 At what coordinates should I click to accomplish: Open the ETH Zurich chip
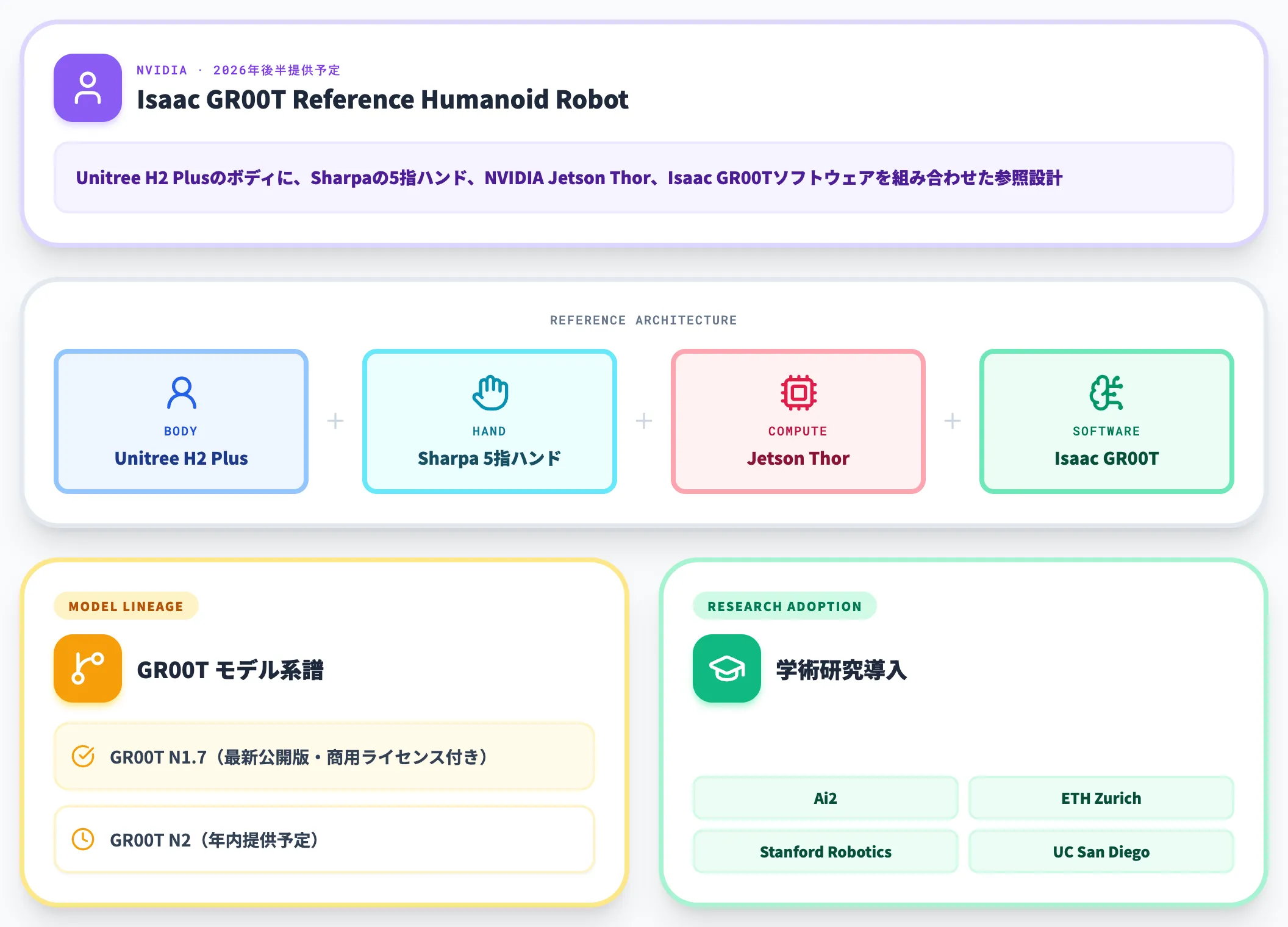1101,798
